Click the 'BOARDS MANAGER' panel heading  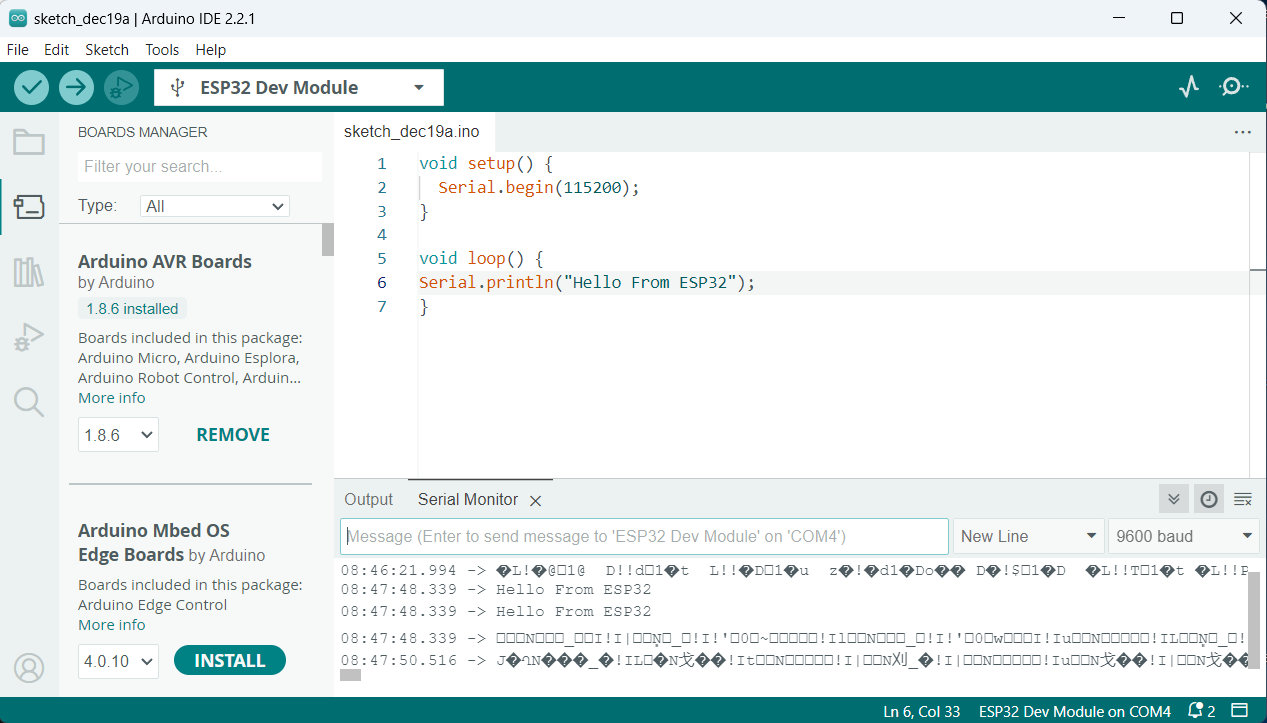(143, 132)
